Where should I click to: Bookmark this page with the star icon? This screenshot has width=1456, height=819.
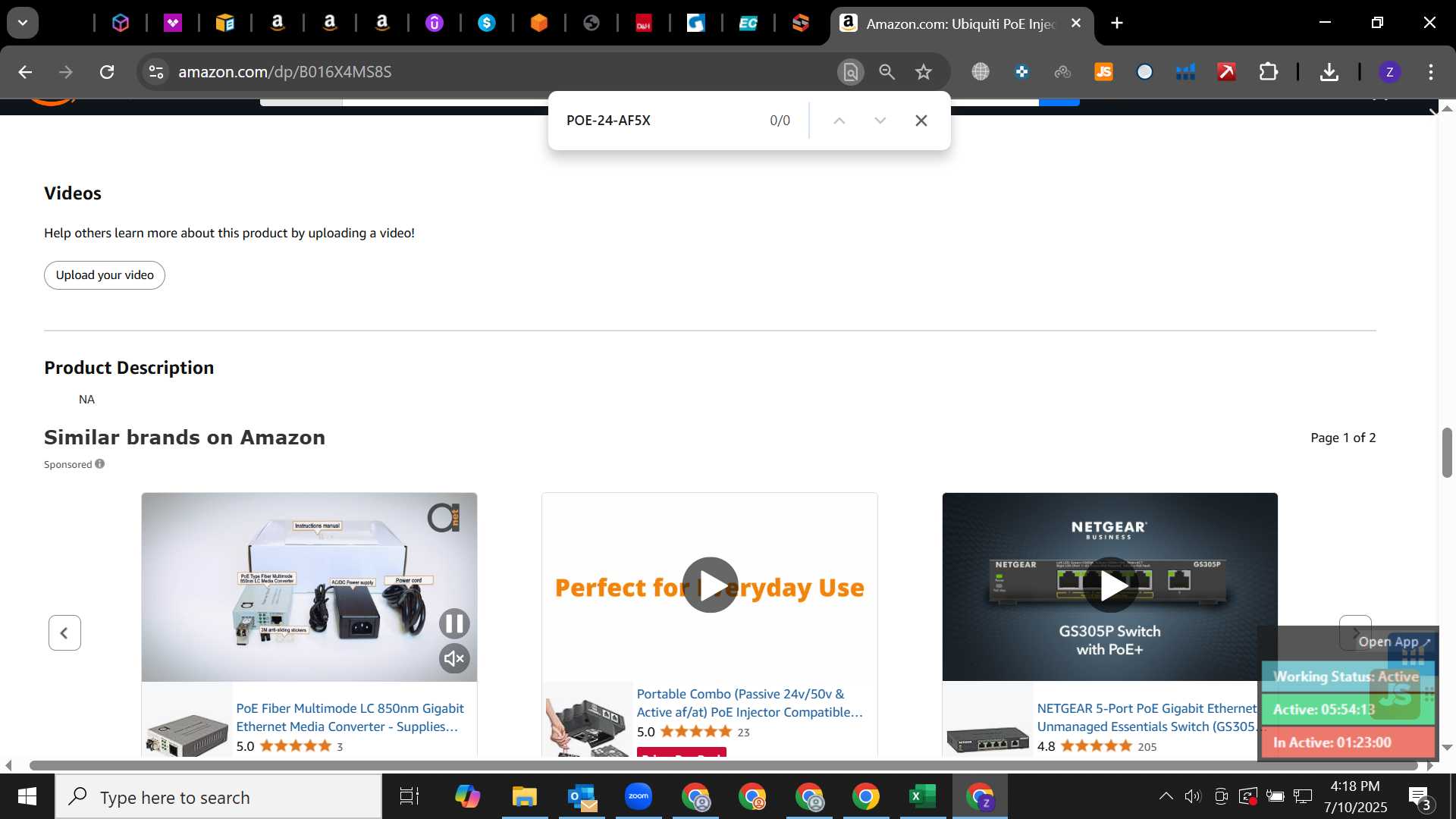coord(923,72)
